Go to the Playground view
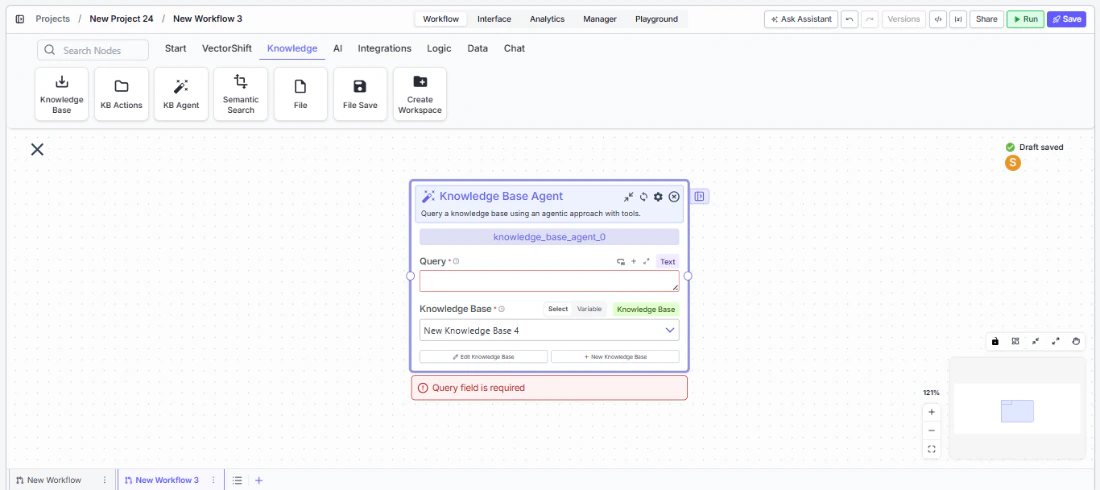 (x=657, y=19)
